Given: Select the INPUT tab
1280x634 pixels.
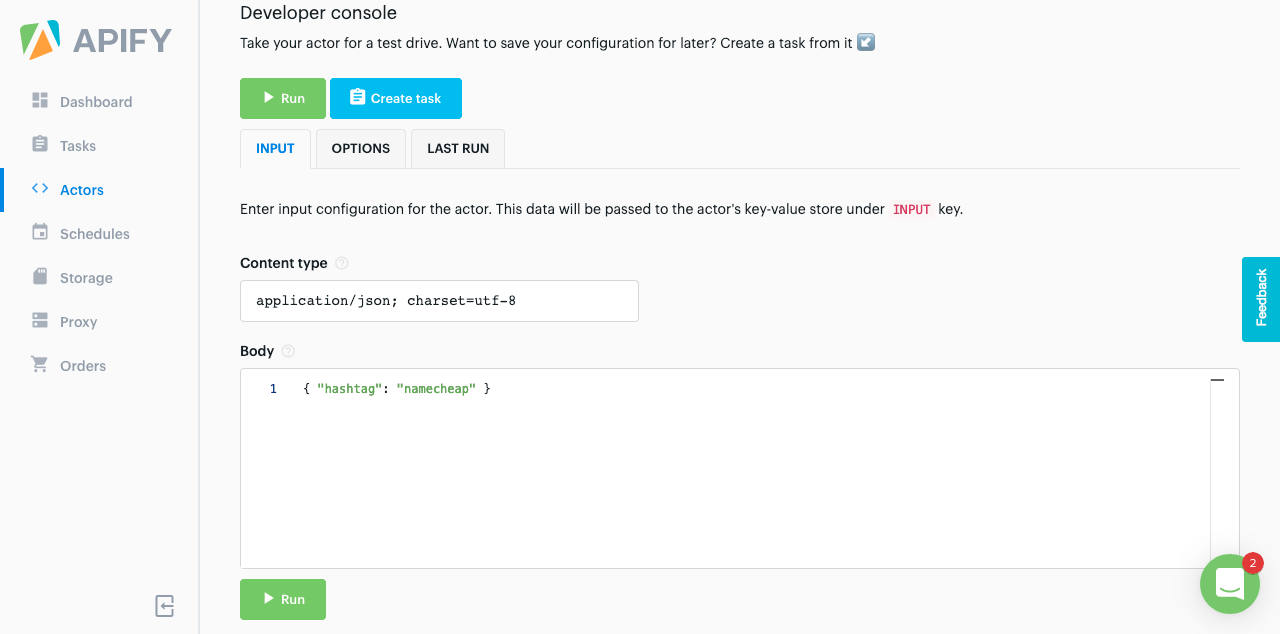Looking at the screenshot, I should pyautogui.click(x=275, y=149).
